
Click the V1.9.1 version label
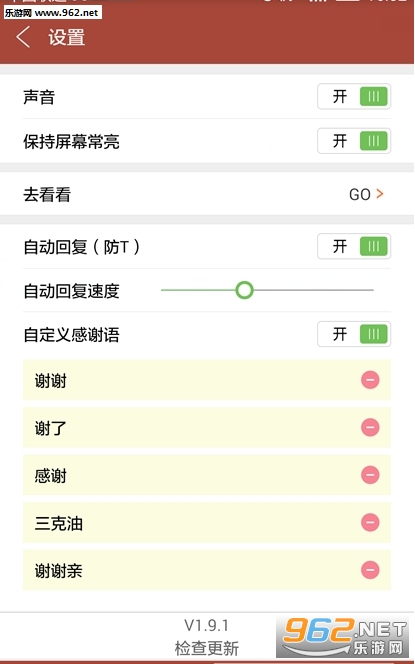click(x=207, y=625)
